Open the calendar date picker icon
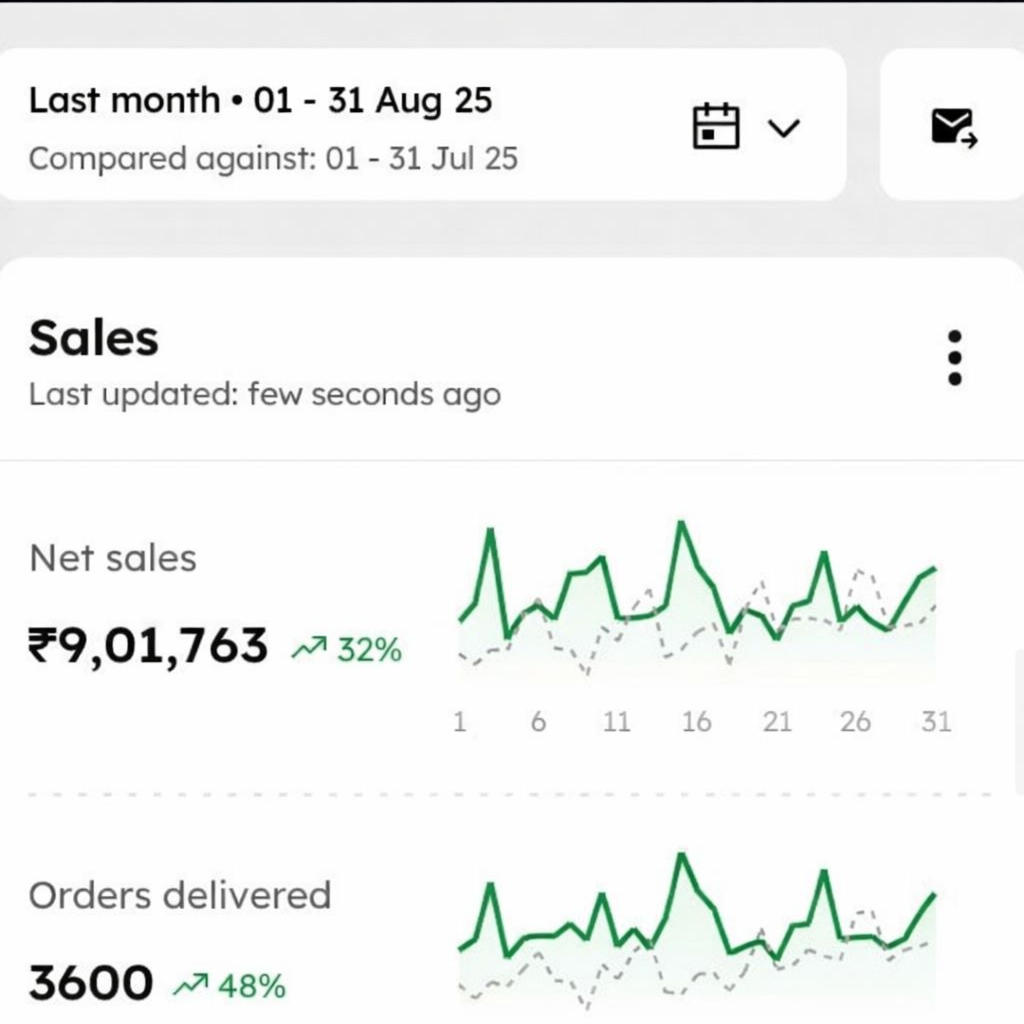Screen dimensions: 1024x1024 click(x=716, y=127)
